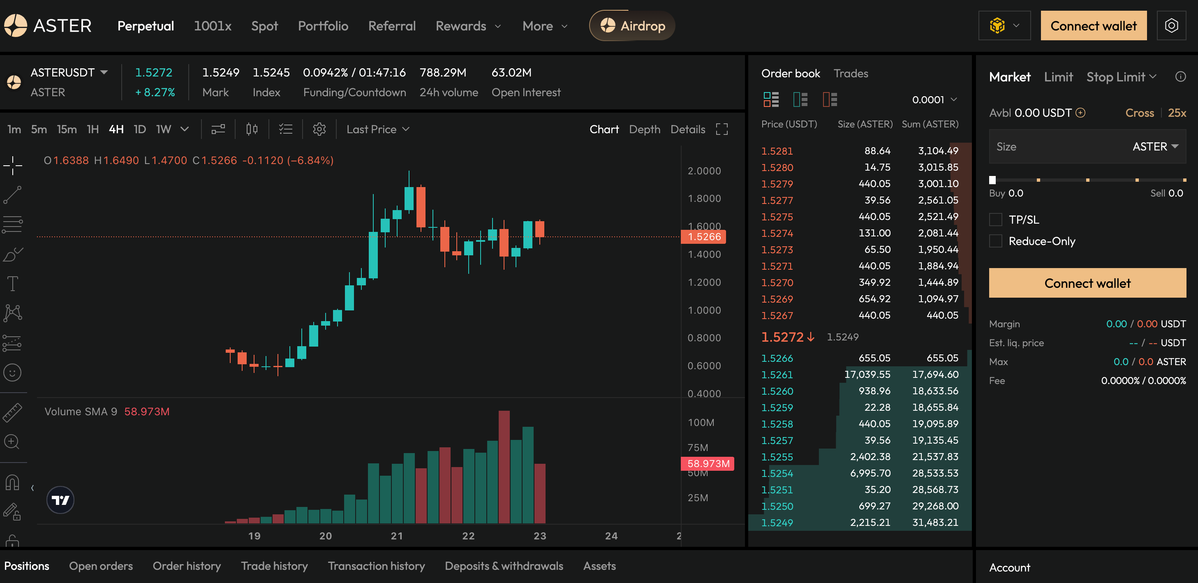Open the emoji sticker tool

click(13, 372)
